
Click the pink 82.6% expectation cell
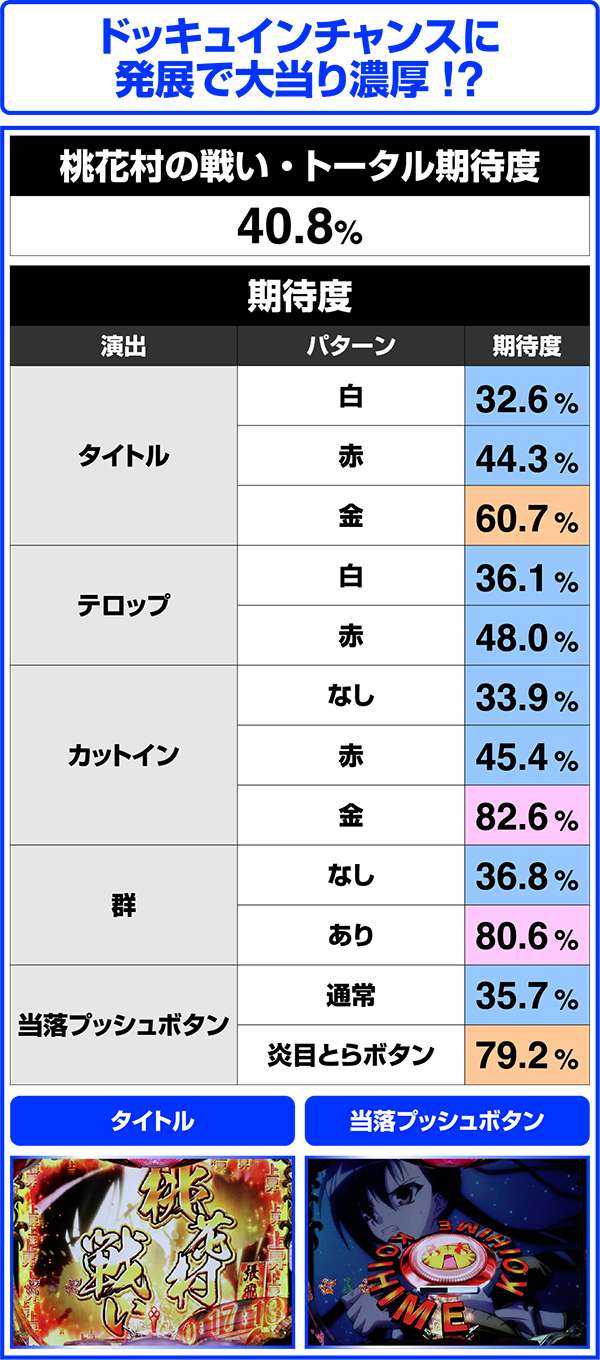point(527,817)
